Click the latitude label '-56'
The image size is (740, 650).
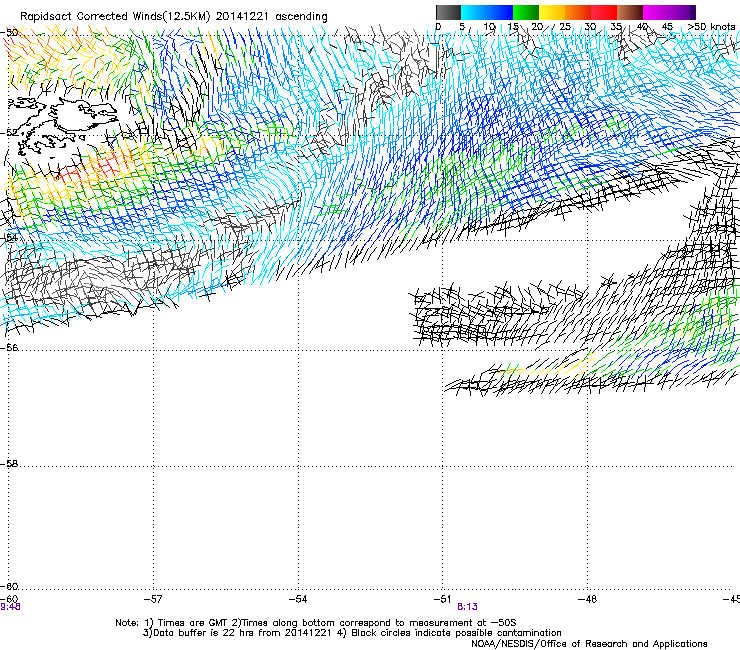pyautogui.click(x=9, y=347)
